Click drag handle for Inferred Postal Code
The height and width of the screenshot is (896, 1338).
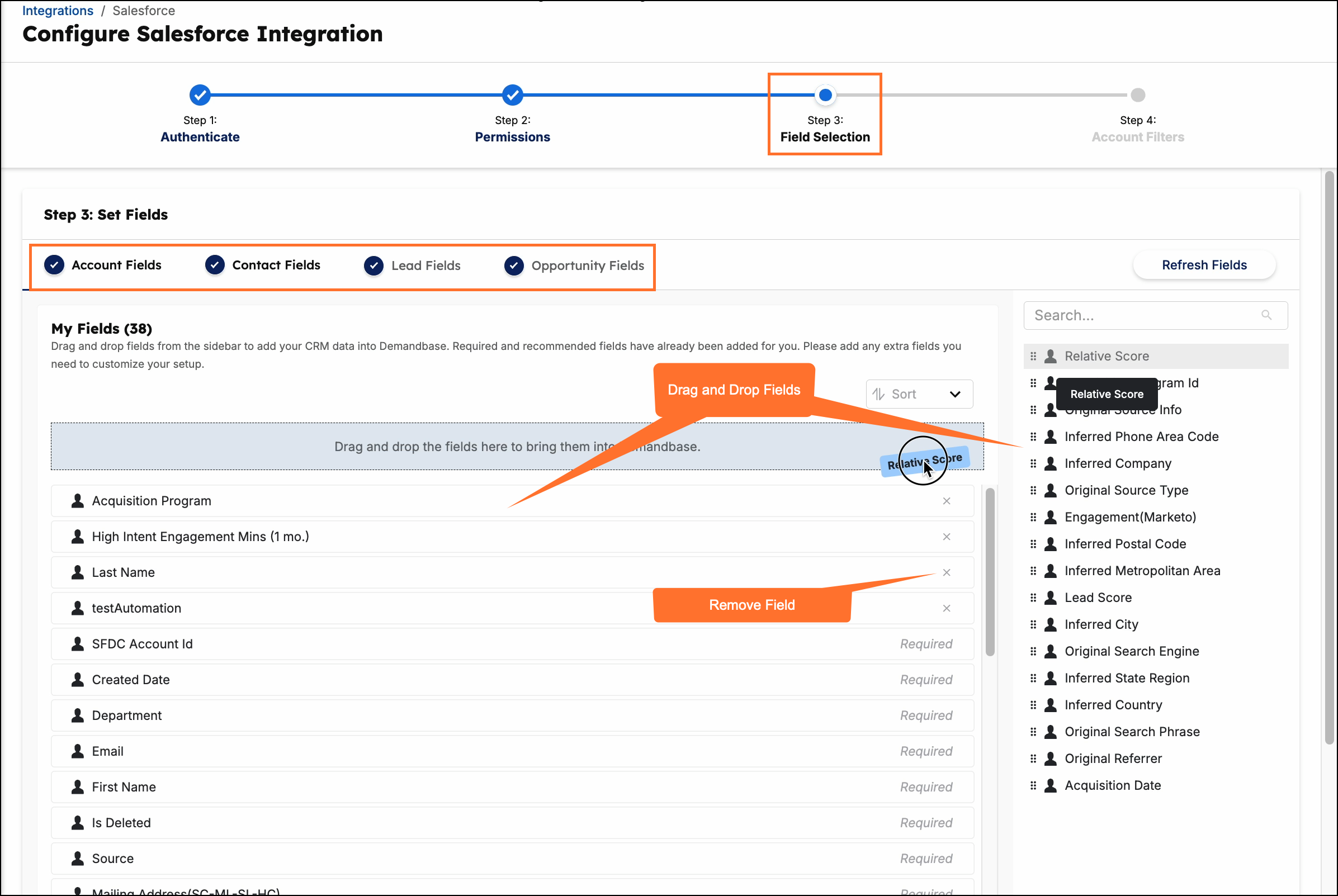point(1033,544)
